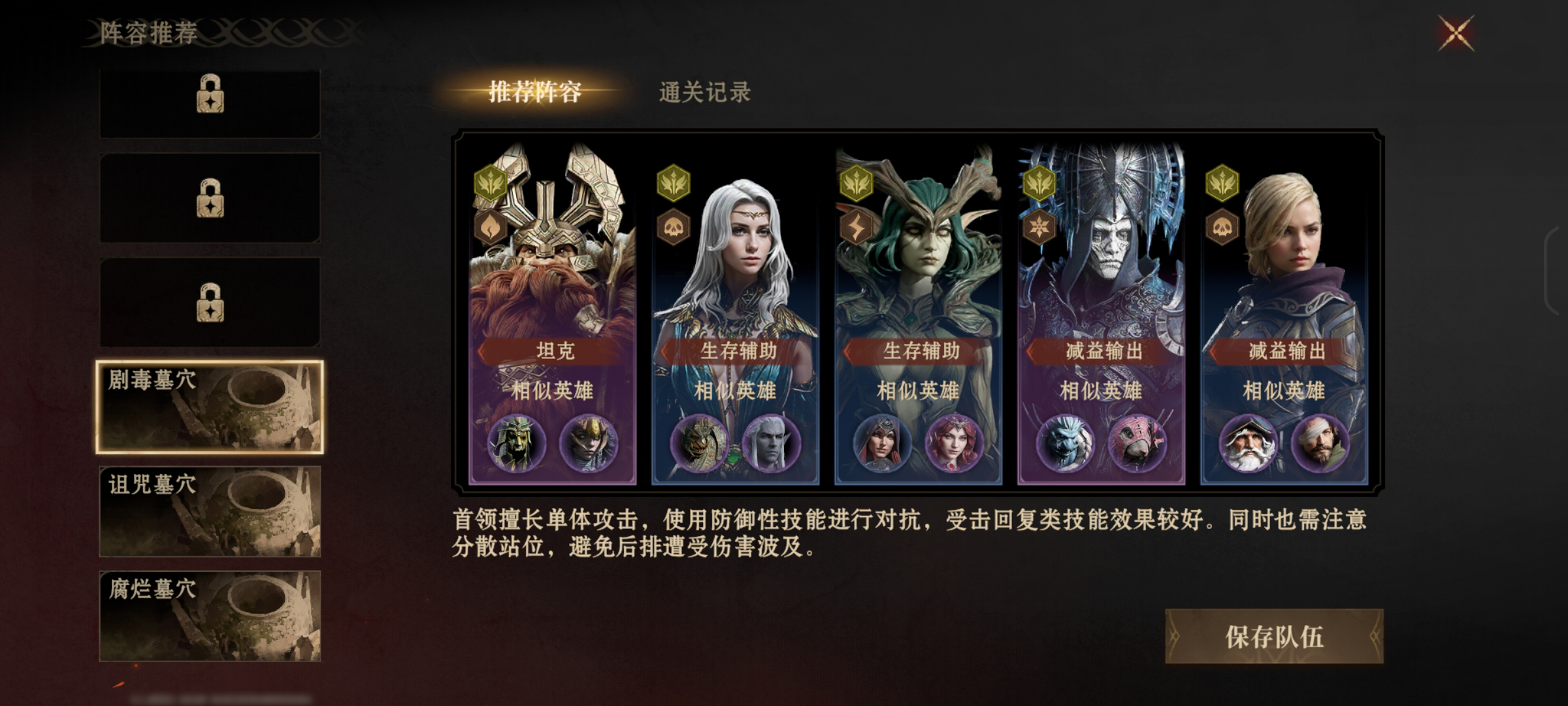Click the faction badge on blonde hero
The height and width of the screenshot is (706, 1568).
click(x=1222, y=182)
